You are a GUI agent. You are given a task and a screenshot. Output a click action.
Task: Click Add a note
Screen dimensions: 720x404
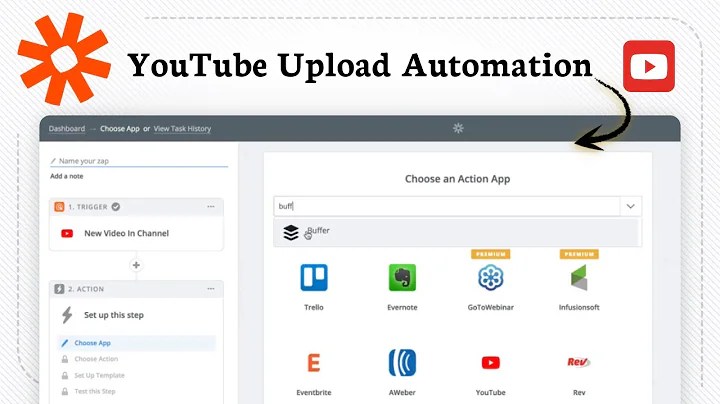point(67,176)
